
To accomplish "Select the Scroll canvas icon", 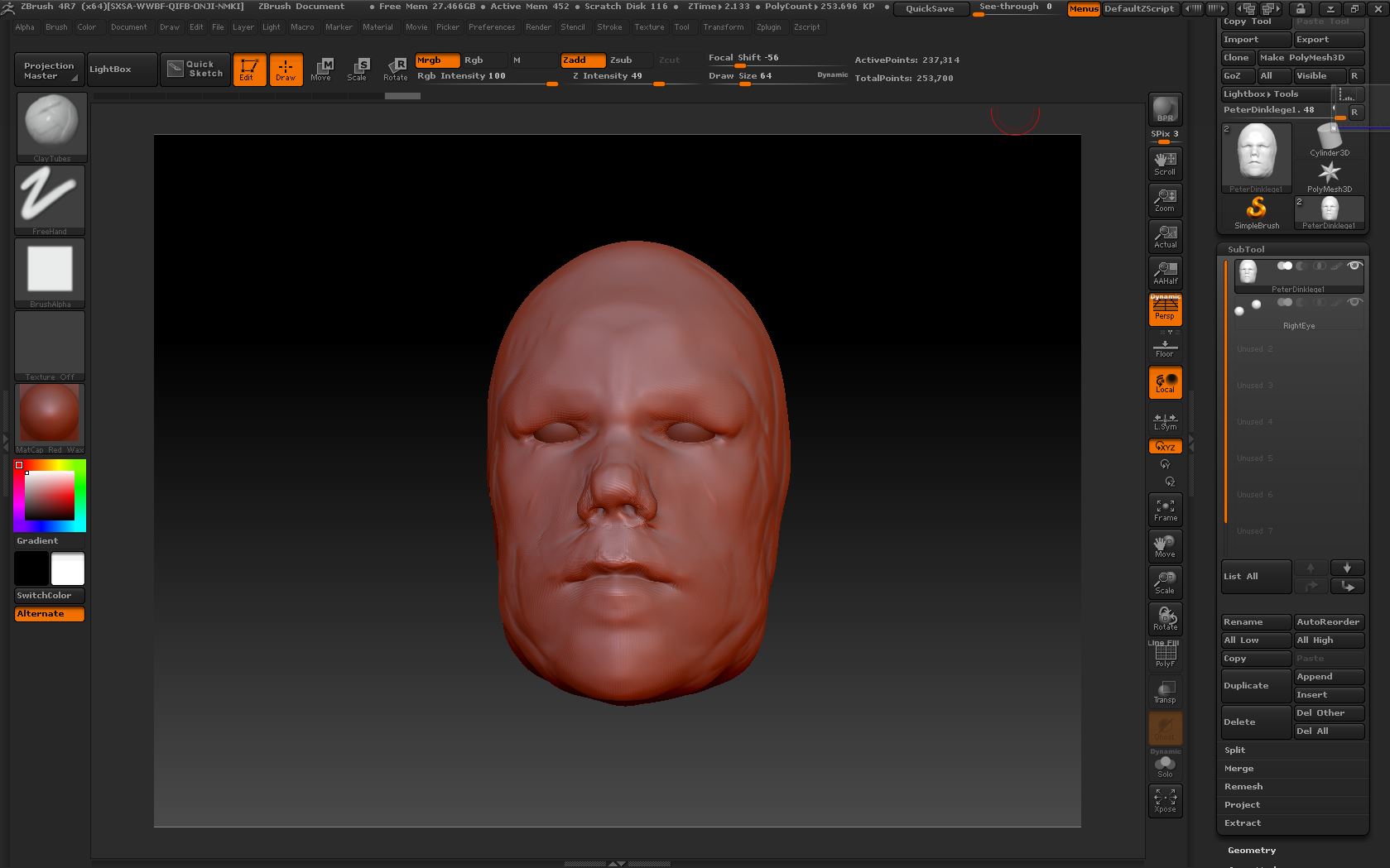I will point(1165,163).
